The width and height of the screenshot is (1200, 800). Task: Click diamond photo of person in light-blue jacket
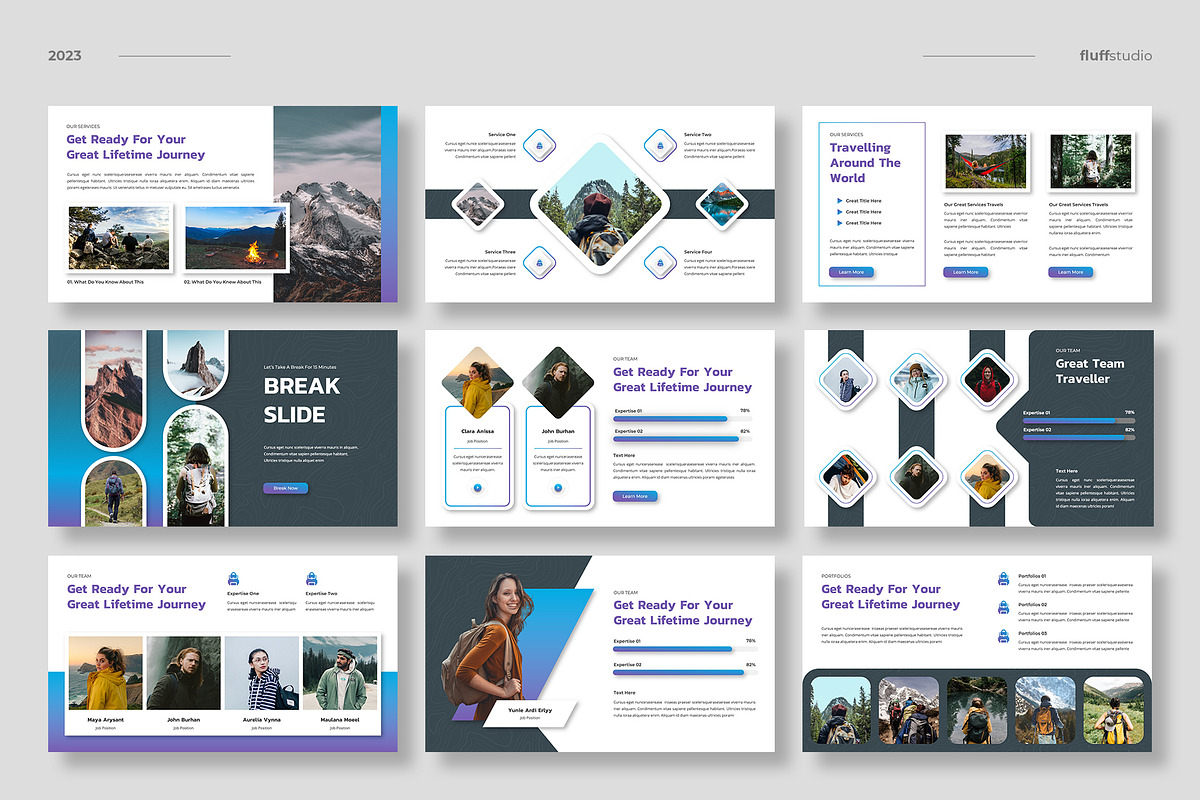pyautogui.click(x=918, y=381)
